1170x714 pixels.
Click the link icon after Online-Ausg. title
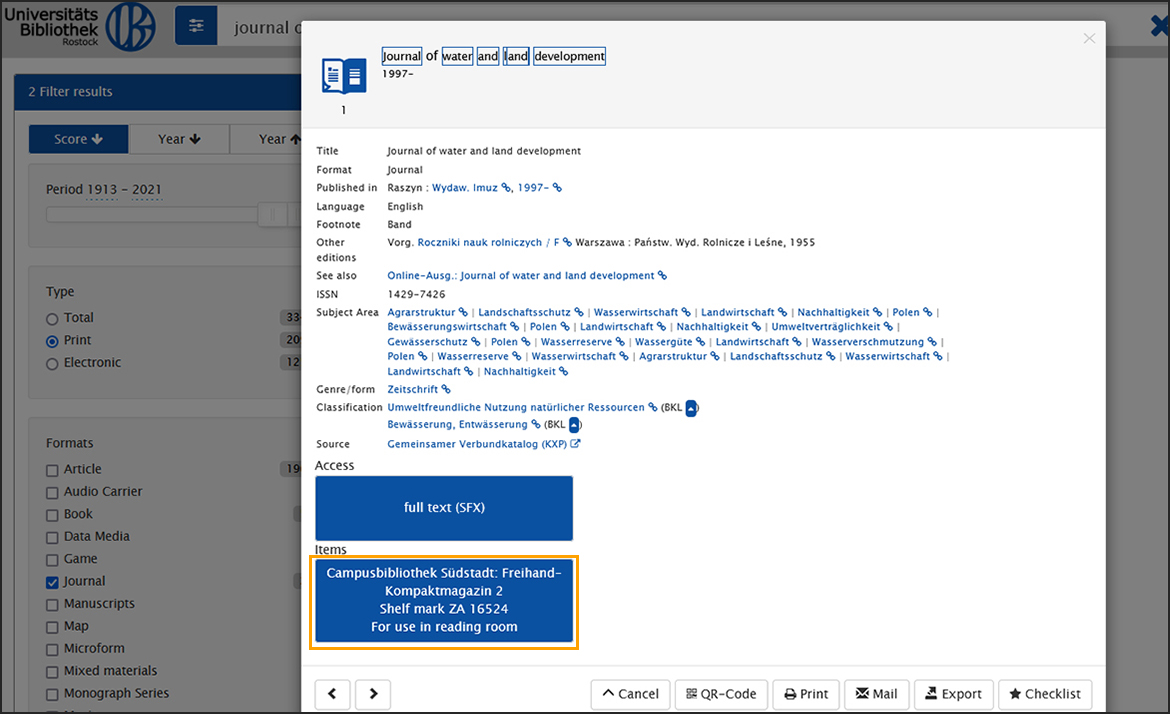(663, 276)
